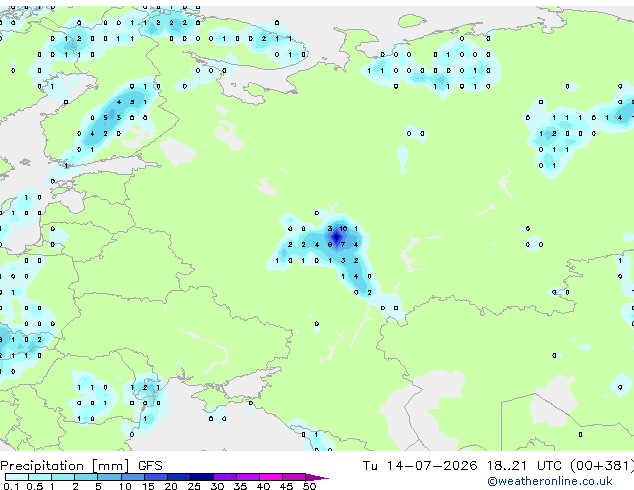
Task: Click the 7 value in the storm core
Action: [x=343, y=245]
